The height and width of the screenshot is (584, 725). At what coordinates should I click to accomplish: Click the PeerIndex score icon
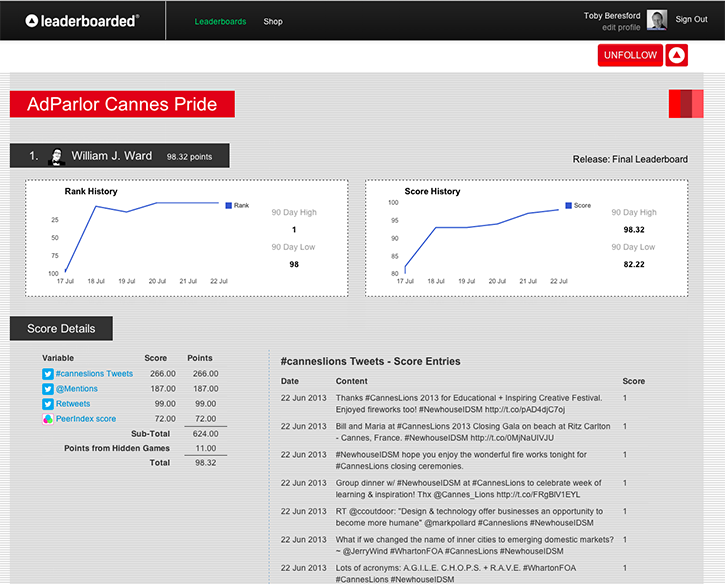[47, 419]
